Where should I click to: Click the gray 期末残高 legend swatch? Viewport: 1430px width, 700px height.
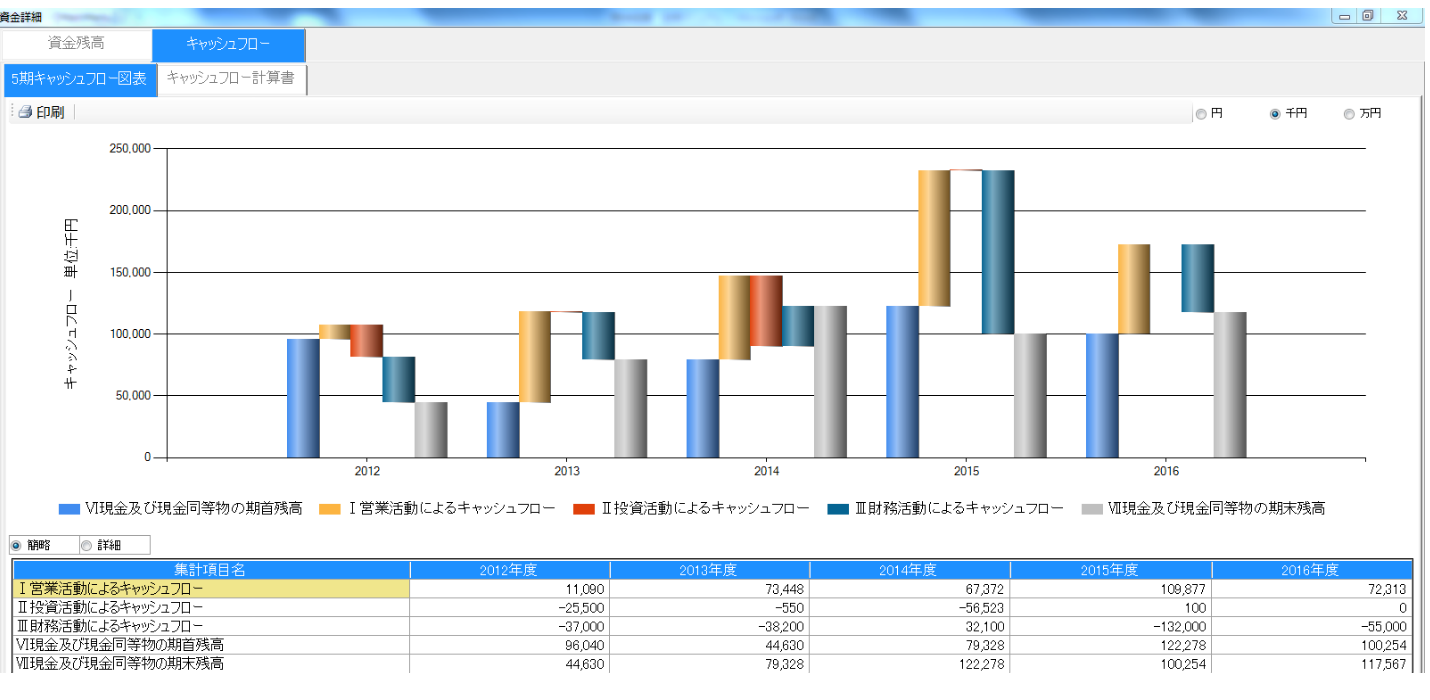(1092, 509)
